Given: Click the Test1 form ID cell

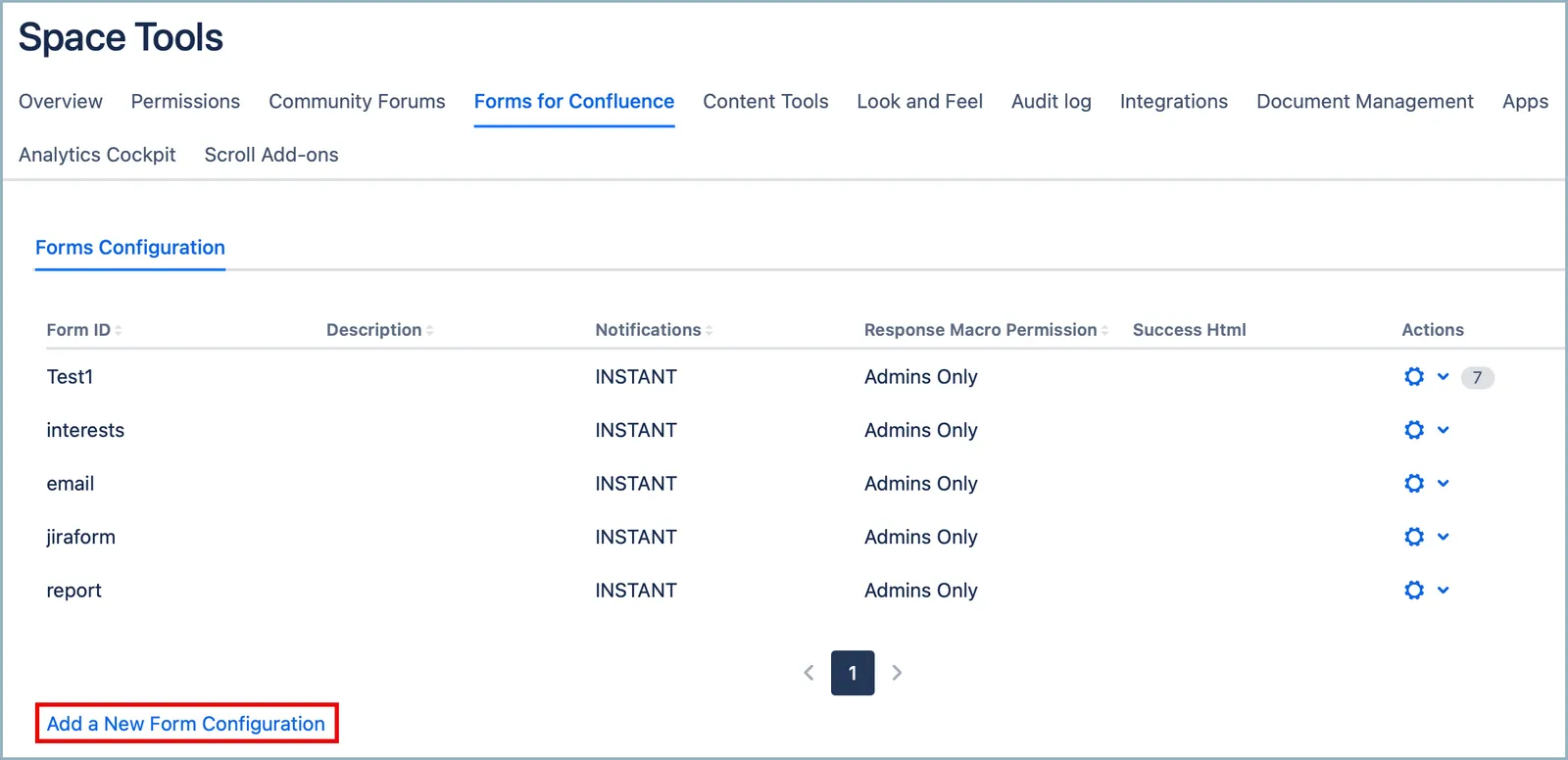Looking at the screenshot, I should (x=70, y=377).
